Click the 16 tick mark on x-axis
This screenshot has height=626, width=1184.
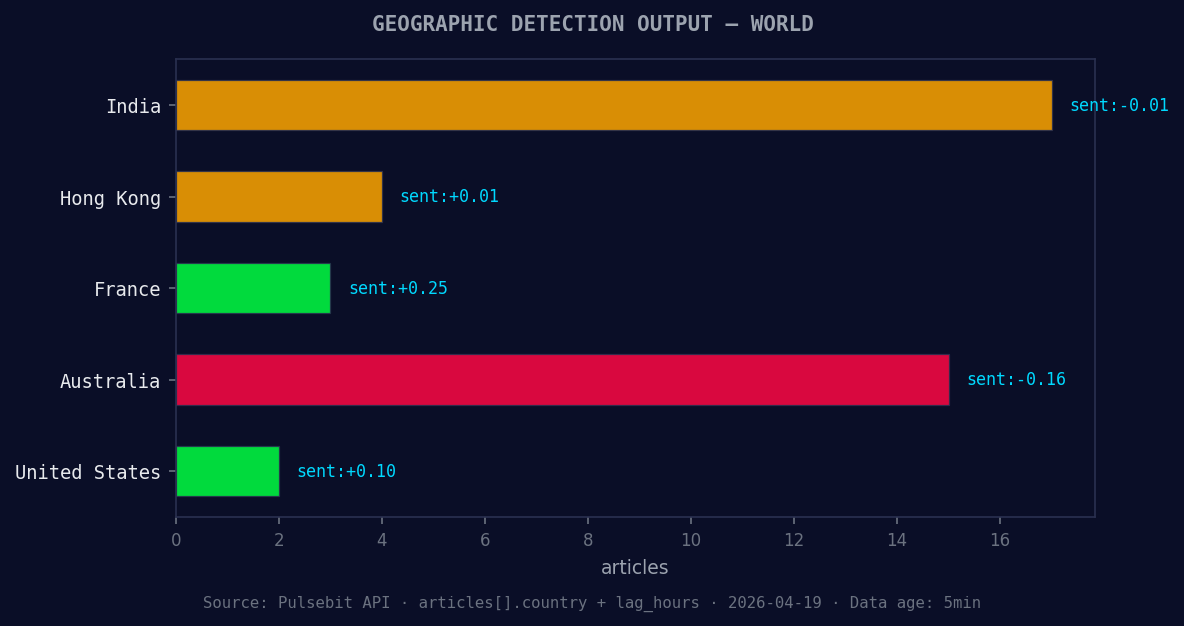1000,539
